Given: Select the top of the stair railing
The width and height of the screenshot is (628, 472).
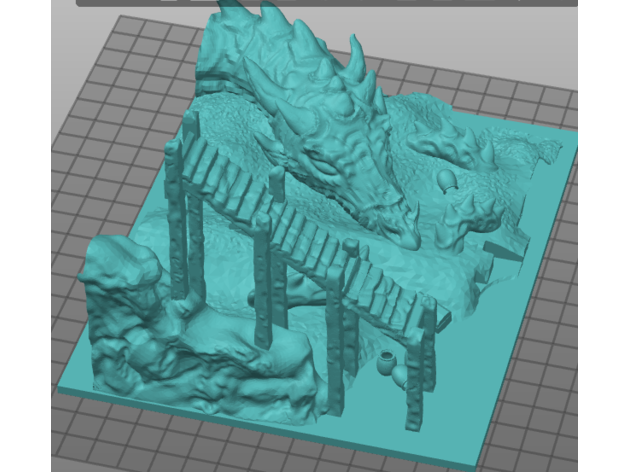Looking at the screenshot, I should 190,143.
